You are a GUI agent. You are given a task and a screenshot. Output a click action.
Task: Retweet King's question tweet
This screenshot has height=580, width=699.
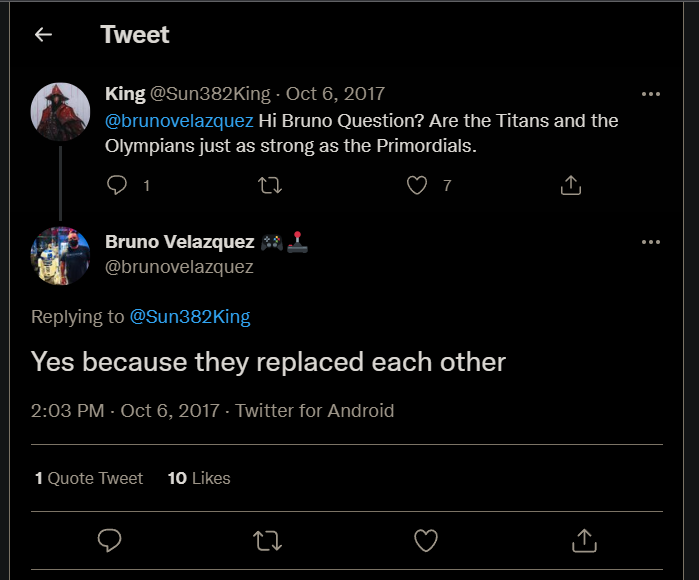[x=270, y=185]
